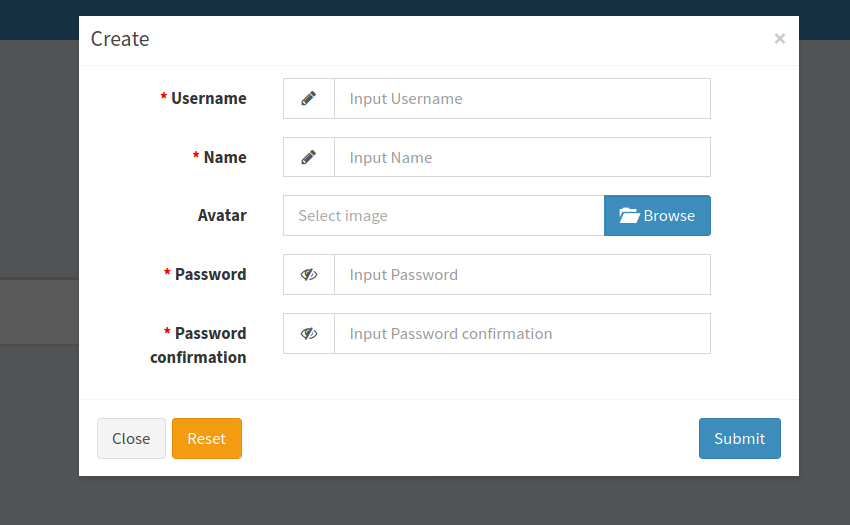Focus the Input Username text field

tap(522, 99)
